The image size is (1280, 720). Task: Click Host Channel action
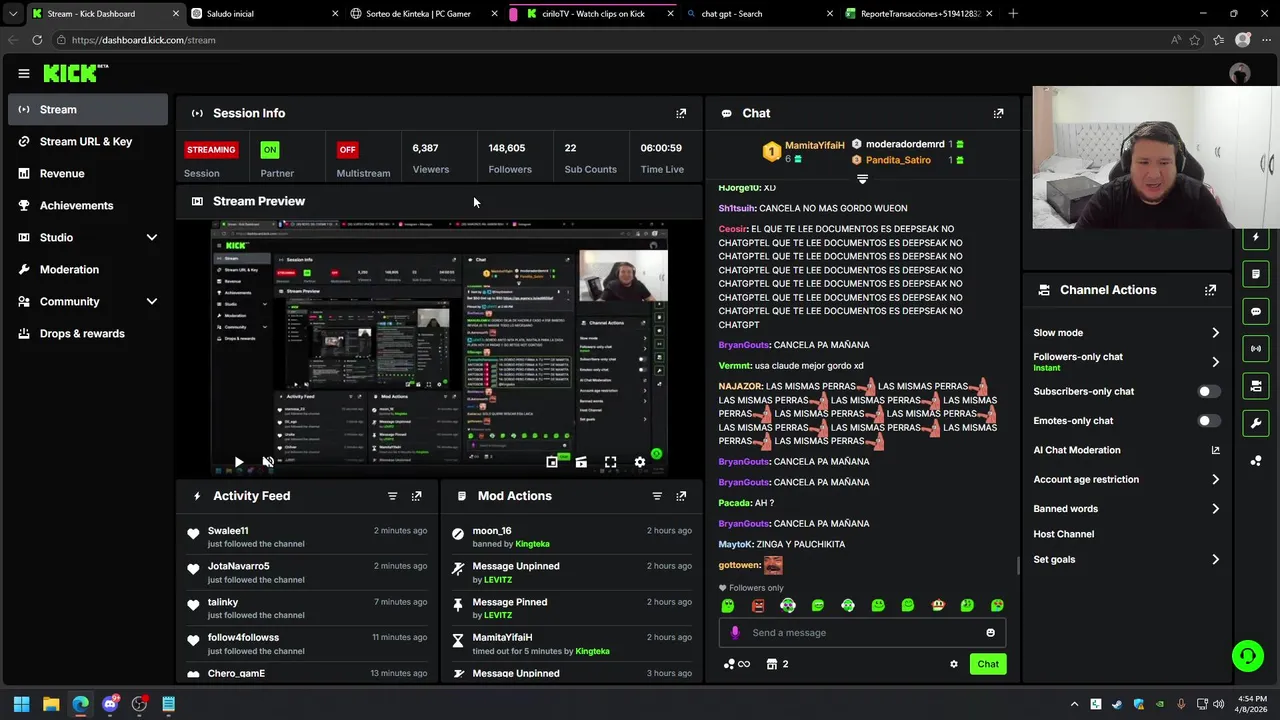[1064, 534]
